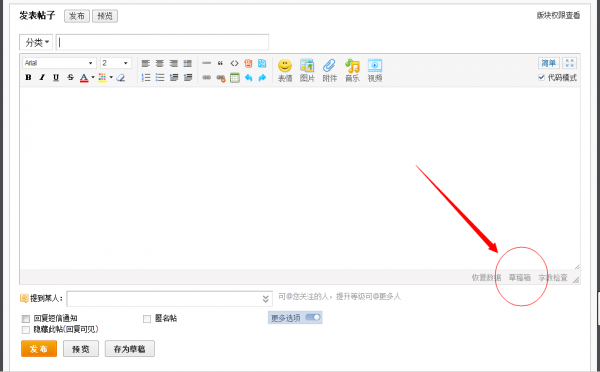The width and height of the screenshot is (600, 372).
Task: Click the background highlight color grid icon
Action: tap(102, 78)
